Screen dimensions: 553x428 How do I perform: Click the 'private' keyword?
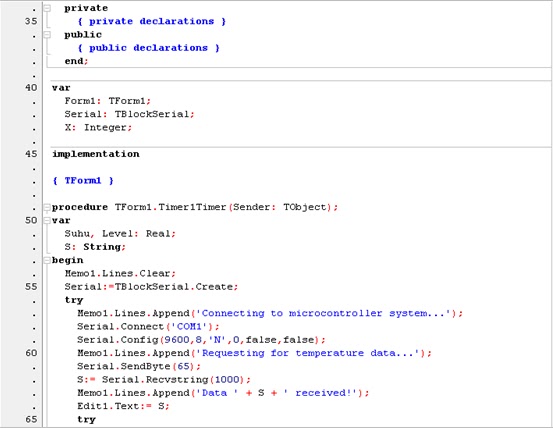(x=86, y=8)
